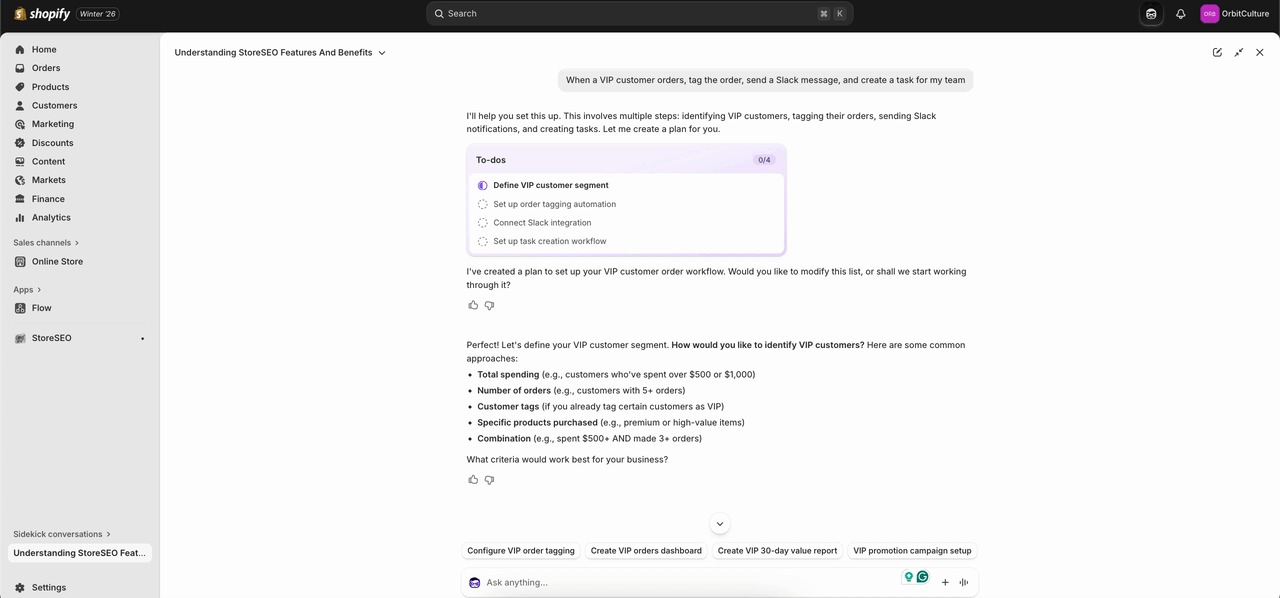This screenshot has height=598, width=1280.
Task: Click the Create VIP 30-day value report suggestion
Action: 777,551
